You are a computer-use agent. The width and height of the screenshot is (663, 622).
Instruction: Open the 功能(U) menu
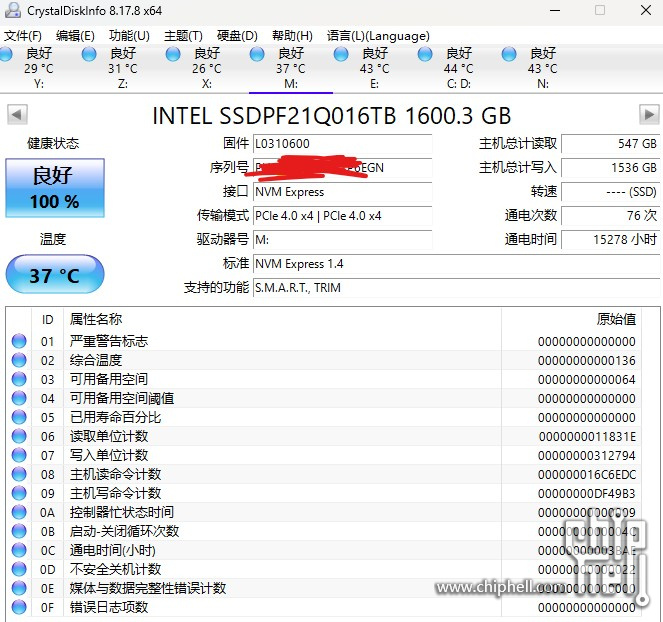click(128, 35)
